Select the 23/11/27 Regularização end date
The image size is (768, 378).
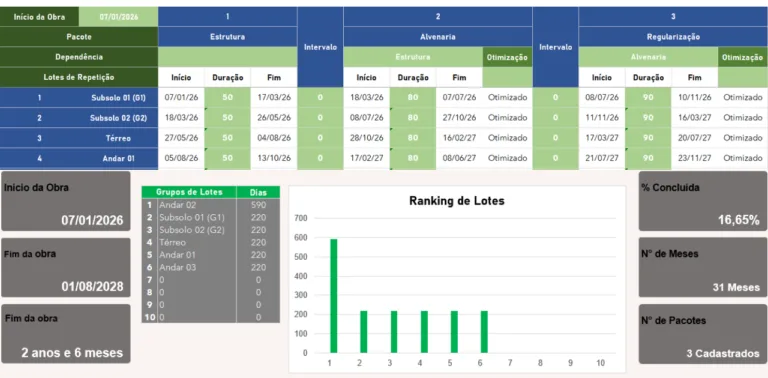(x=695, y=158)
